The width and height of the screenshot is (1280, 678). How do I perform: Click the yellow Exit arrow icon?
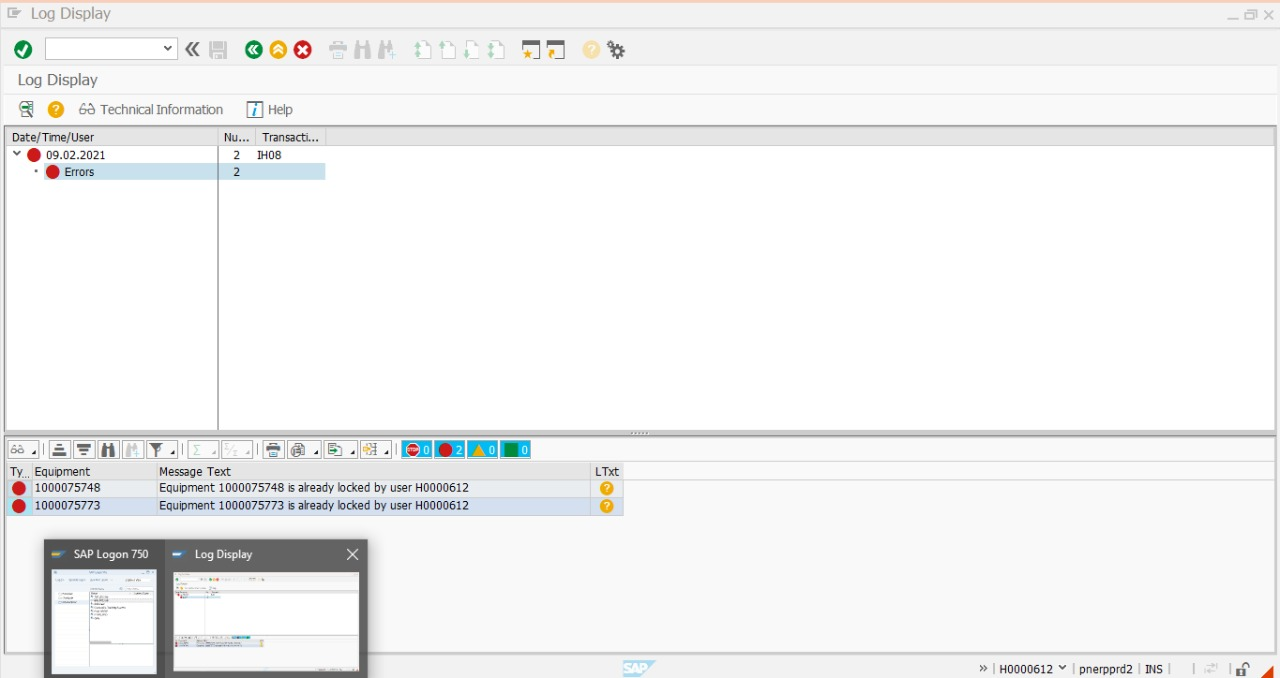tap(278, 50)
